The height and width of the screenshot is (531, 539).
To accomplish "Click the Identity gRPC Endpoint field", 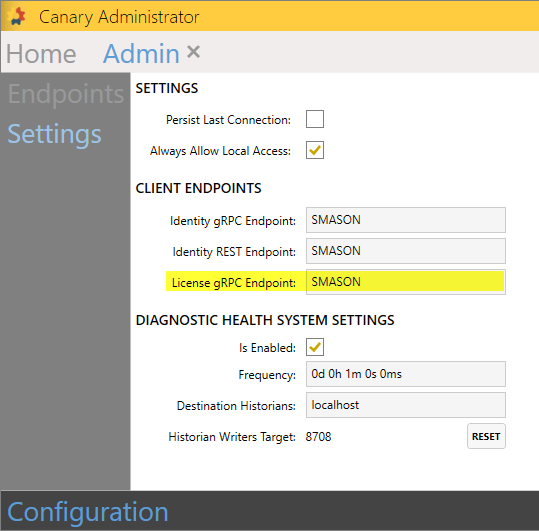I will point(406,220).
